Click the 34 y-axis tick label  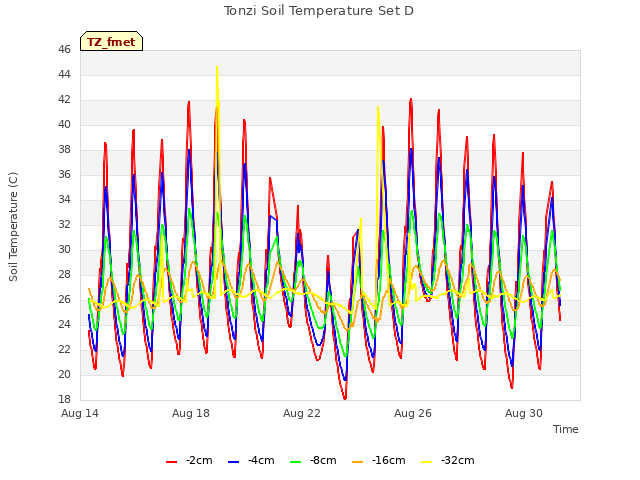[x=64, y=200]
